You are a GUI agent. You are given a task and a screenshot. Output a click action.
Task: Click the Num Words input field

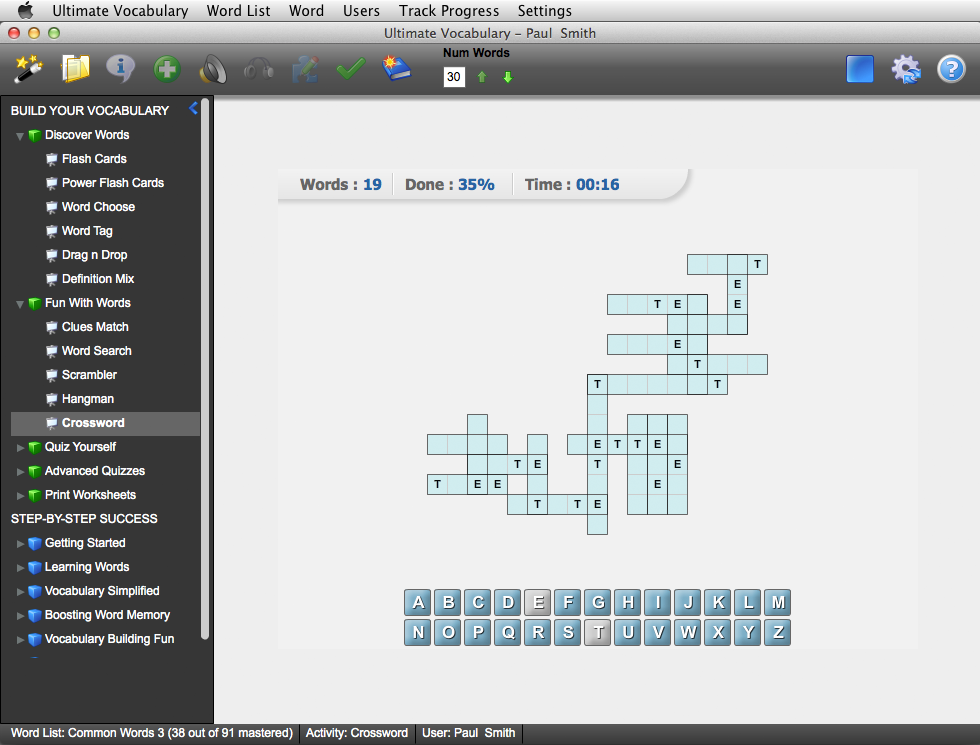pos(454,77)
